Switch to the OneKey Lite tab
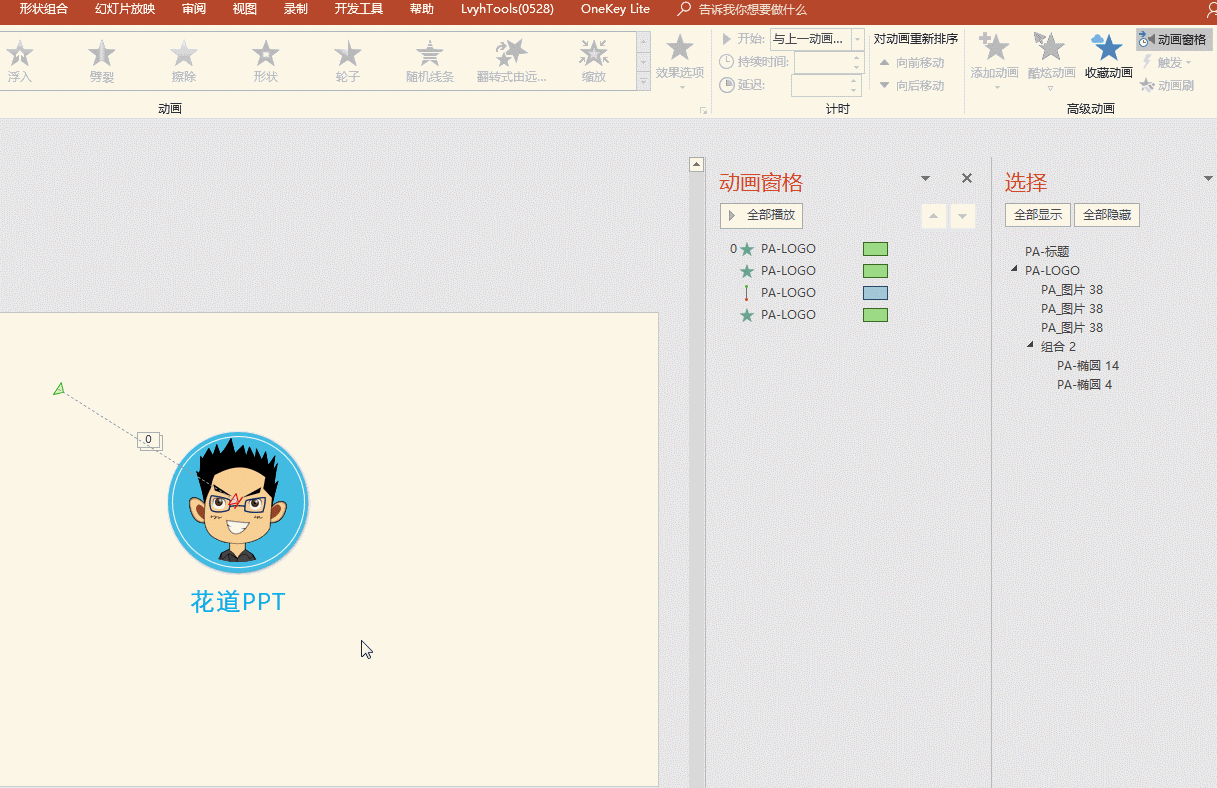Image resolution: width=1217 pixels, height=788 pixels. (x=615, y=9)
